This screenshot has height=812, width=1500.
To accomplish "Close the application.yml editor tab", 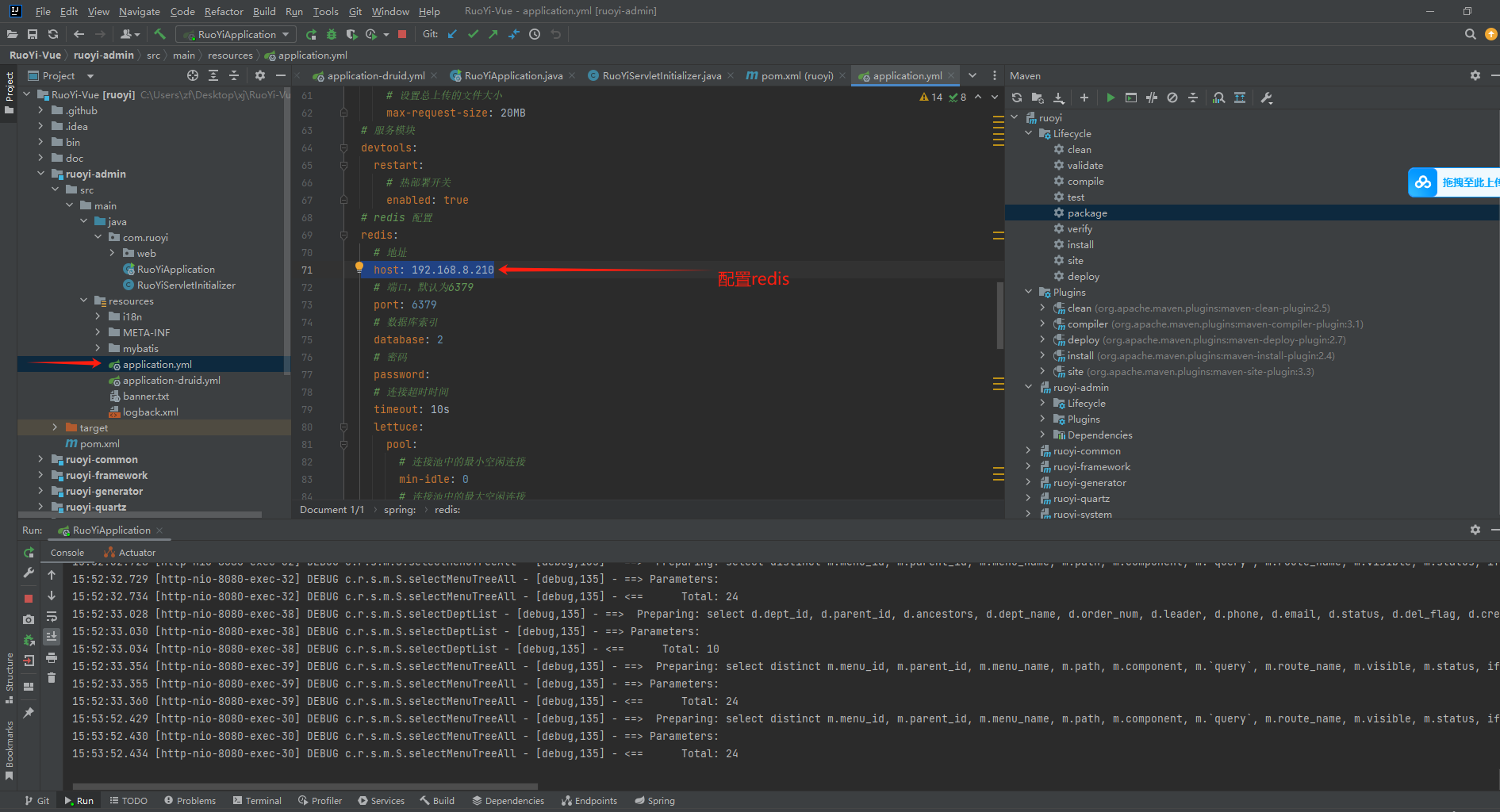I will tap(951, 76).
